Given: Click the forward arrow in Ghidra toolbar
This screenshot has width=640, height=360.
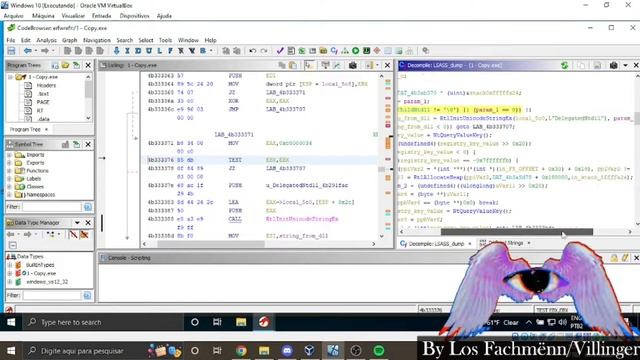Looking at the screenshot, I should [x=45, y=51].
